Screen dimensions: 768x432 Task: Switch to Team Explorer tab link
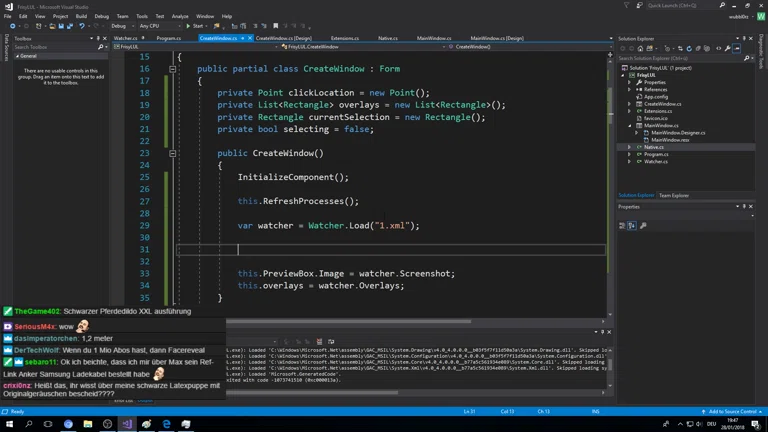[x=673, y=195]
